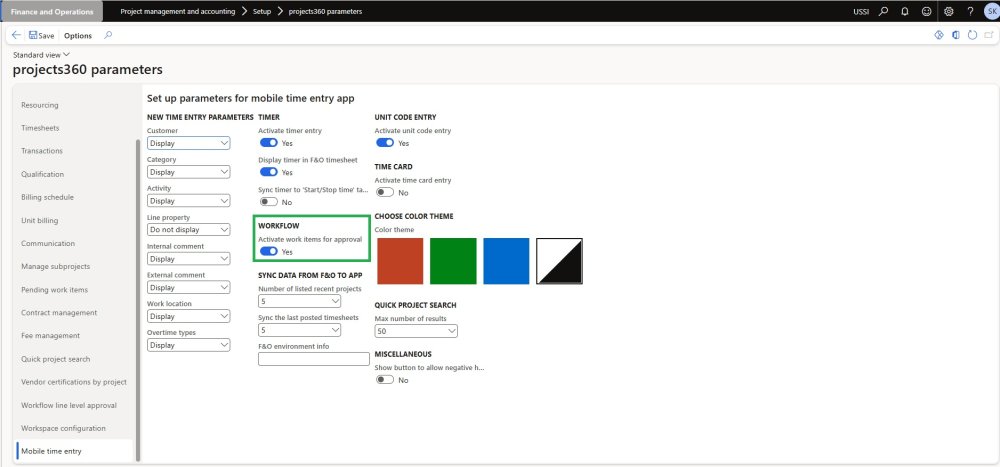
Task: Open page in new window icon
Action: click(989, 36)
